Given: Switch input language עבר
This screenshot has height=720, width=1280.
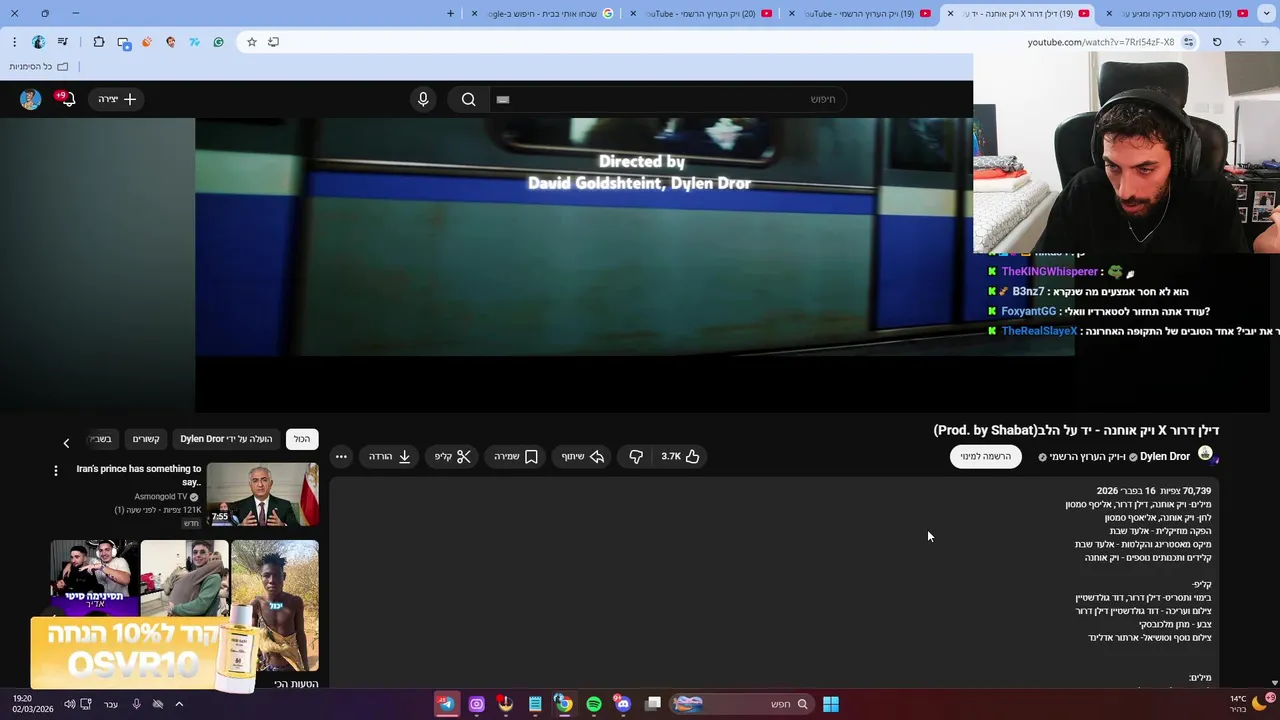Looking at the screenshot, I should tap(111, 704).
